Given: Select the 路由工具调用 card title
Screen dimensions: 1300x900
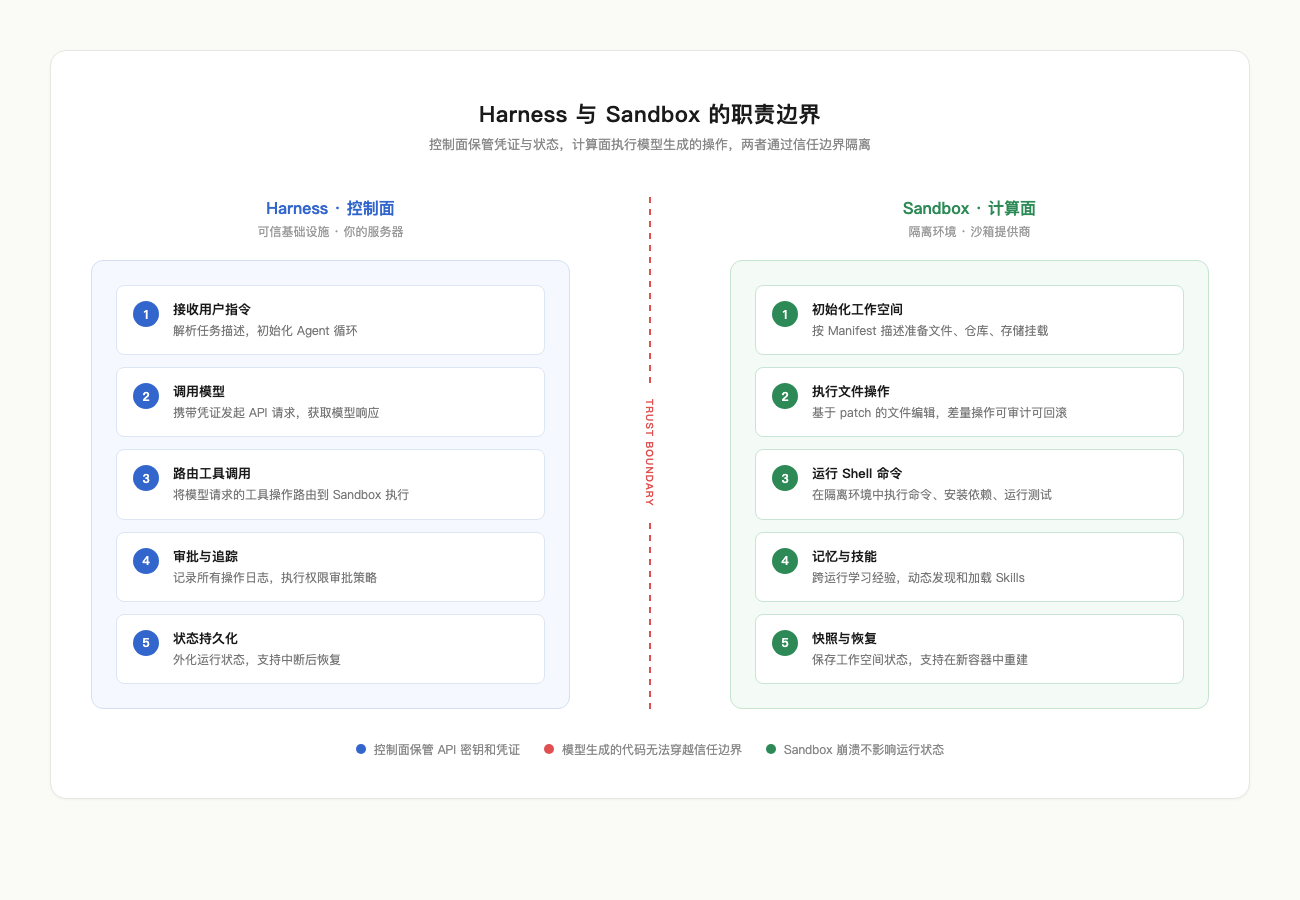Looking at the screenshot, I should pos(212,474).
